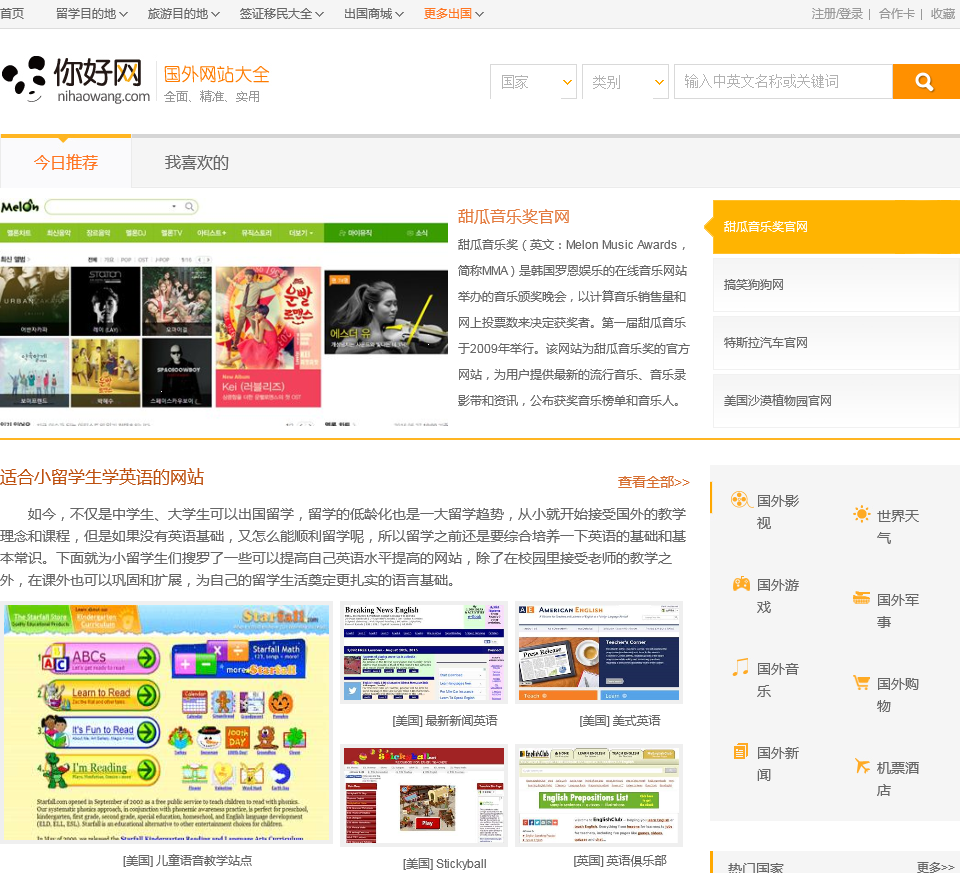This screenshot has height=873, width=960.
Task: Click the 国外游戏 gamepad icon
Action: pyautogui.click(x=741, y=583)
